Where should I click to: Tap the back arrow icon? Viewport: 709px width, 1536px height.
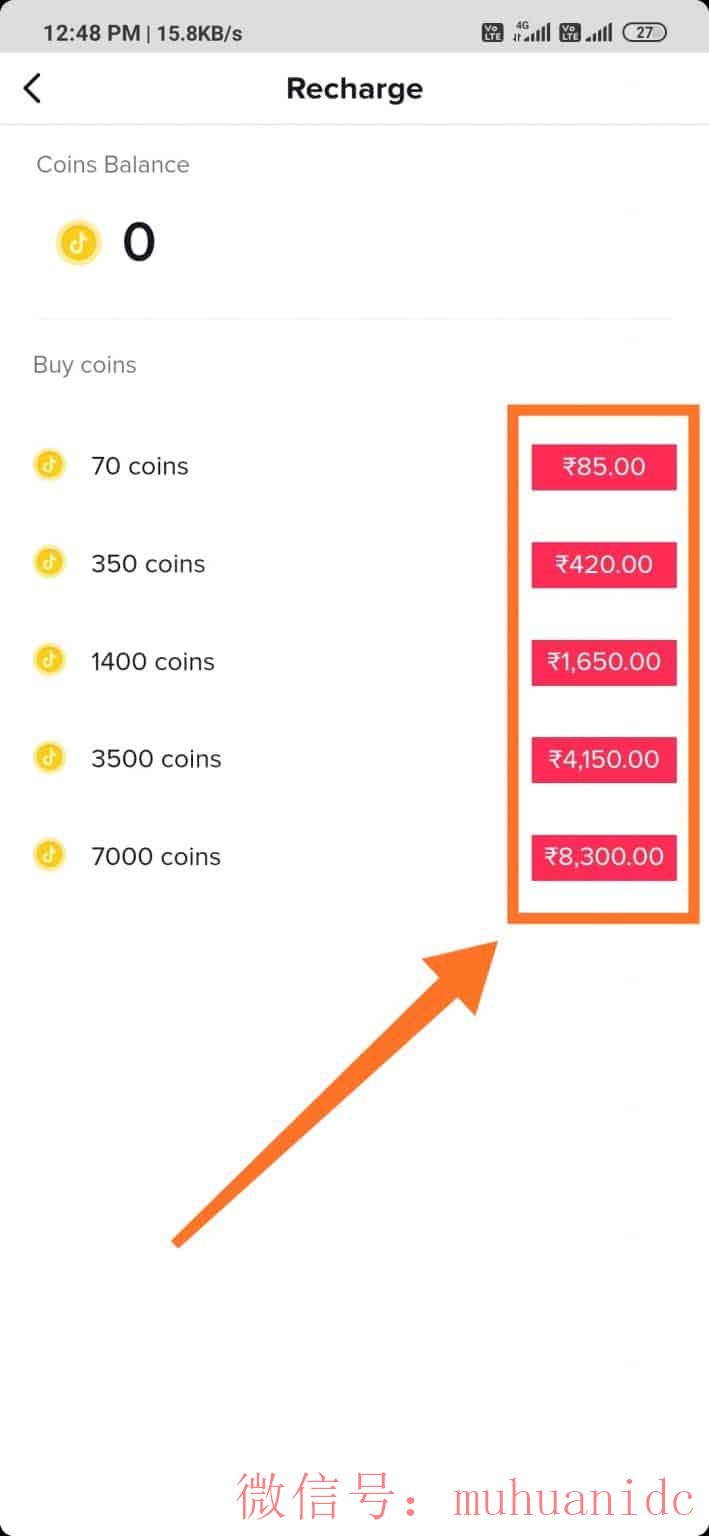33,88
